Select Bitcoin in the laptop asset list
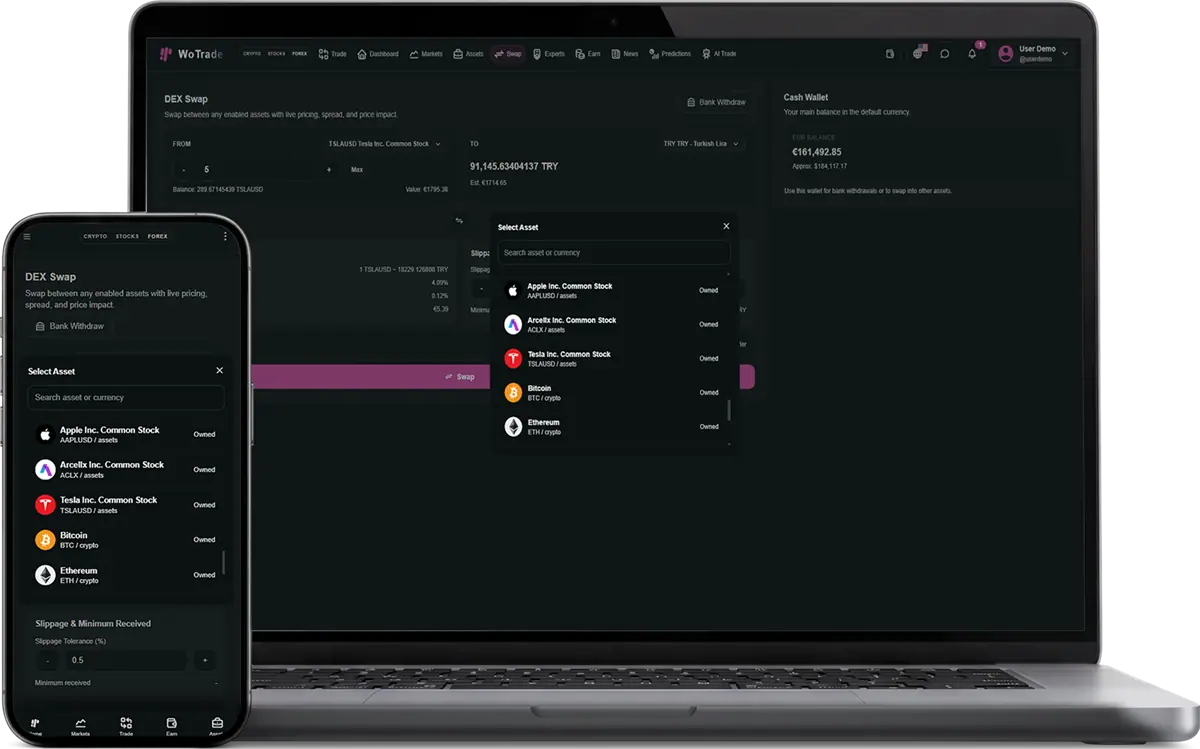 click(x=614, y=392)
